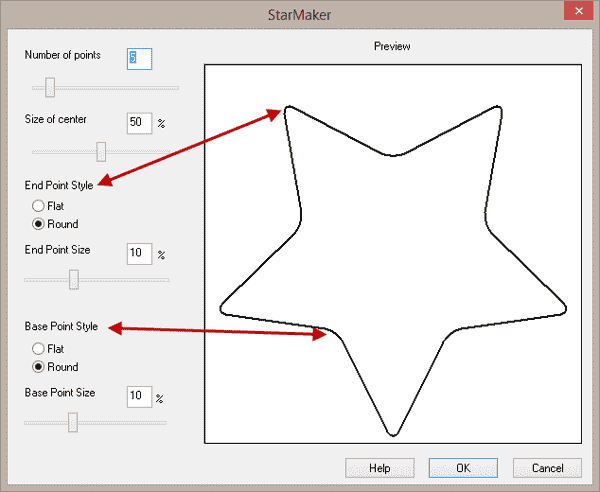This screenshot has height=492, width=600.
Task: Open Help for StarMaker
Action: 379,468
